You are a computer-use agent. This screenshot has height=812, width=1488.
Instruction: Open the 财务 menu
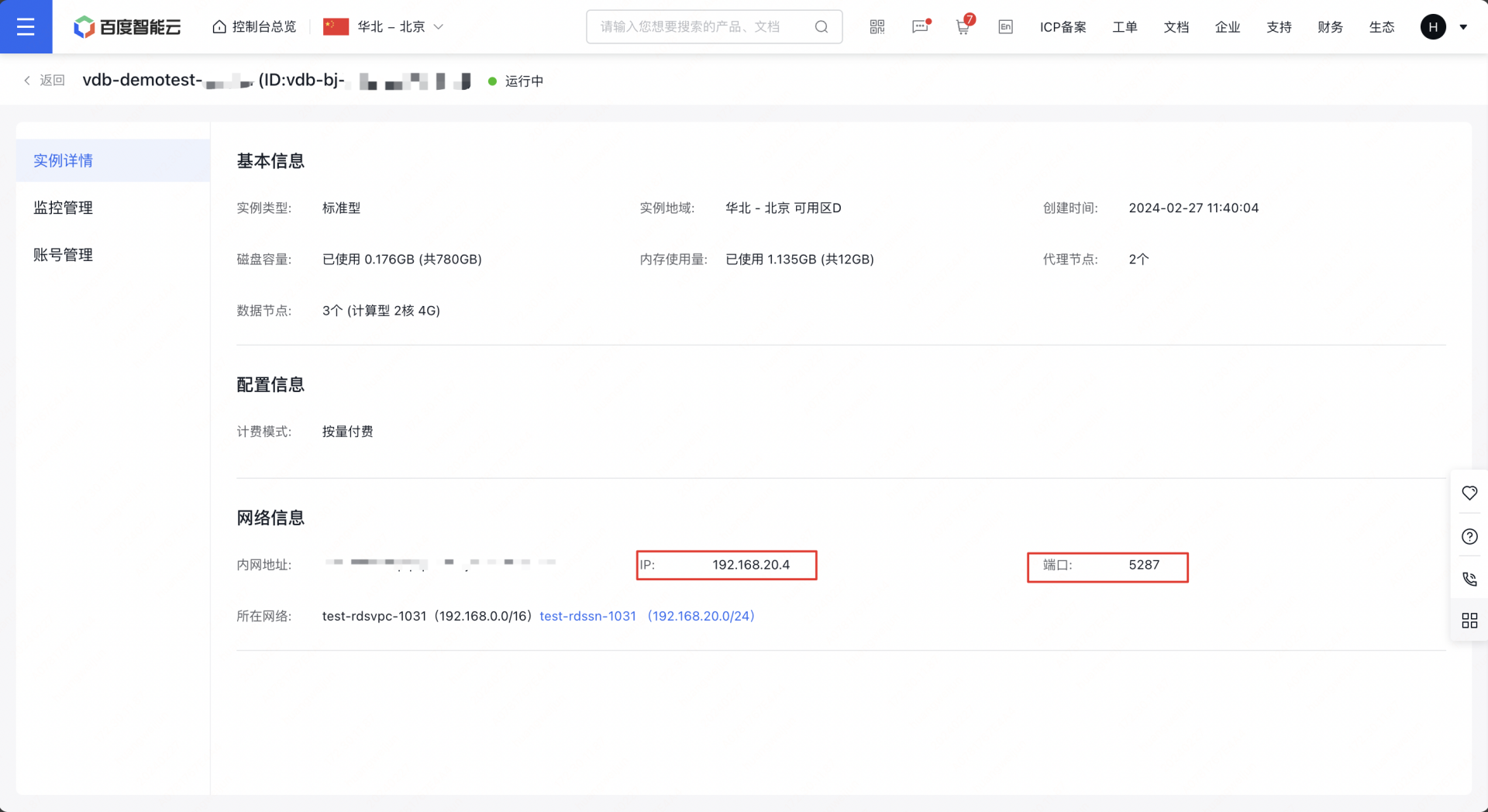point(1330,27)
